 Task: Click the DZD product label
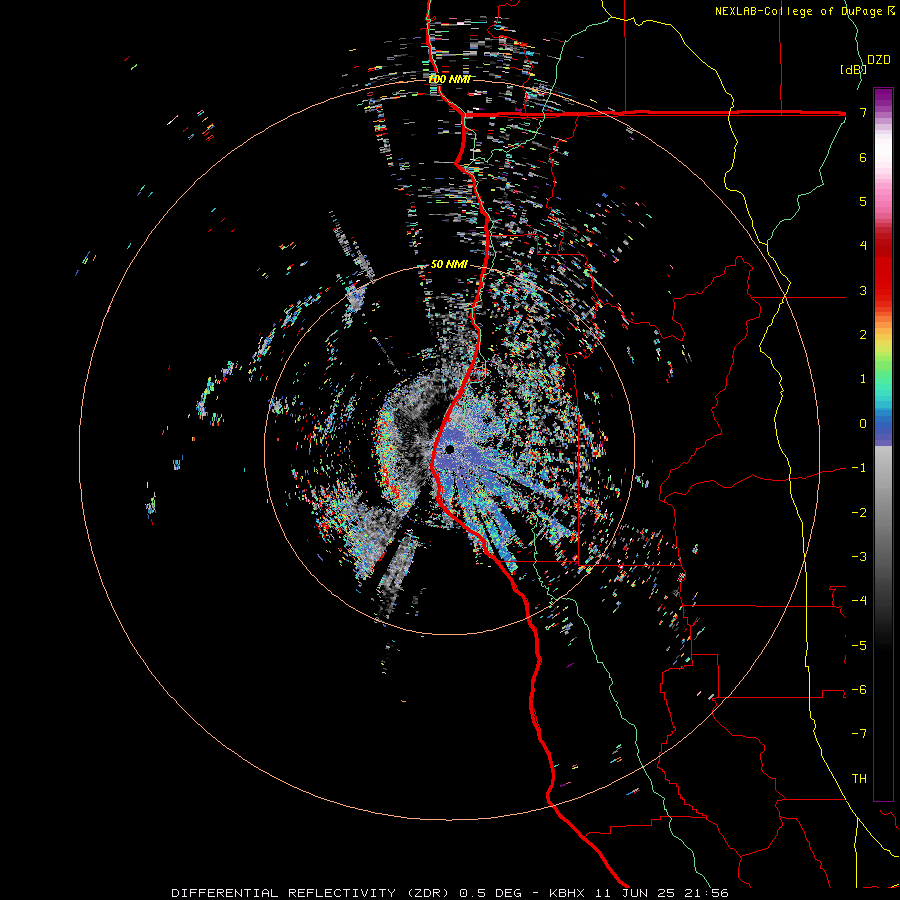[x=879, y=60]
